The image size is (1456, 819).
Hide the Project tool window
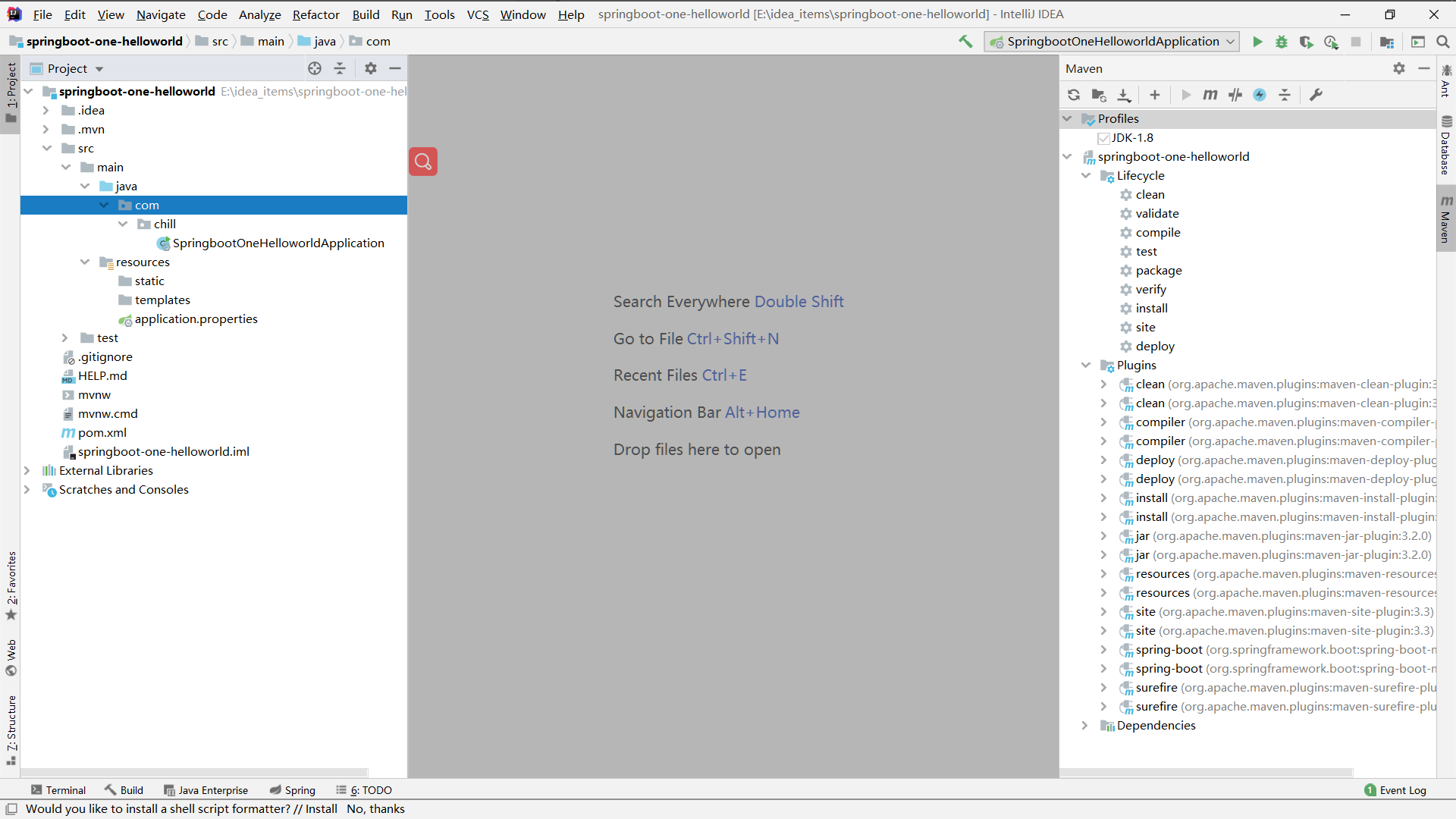coord(395,68)
